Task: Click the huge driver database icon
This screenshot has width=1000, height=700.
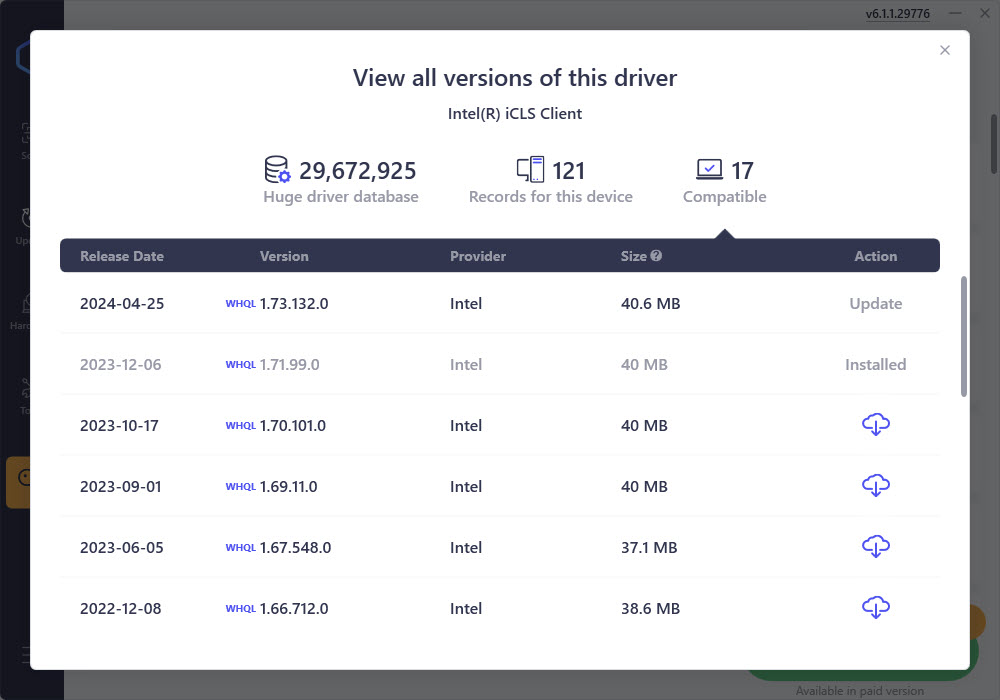Action: coord(277,170)
